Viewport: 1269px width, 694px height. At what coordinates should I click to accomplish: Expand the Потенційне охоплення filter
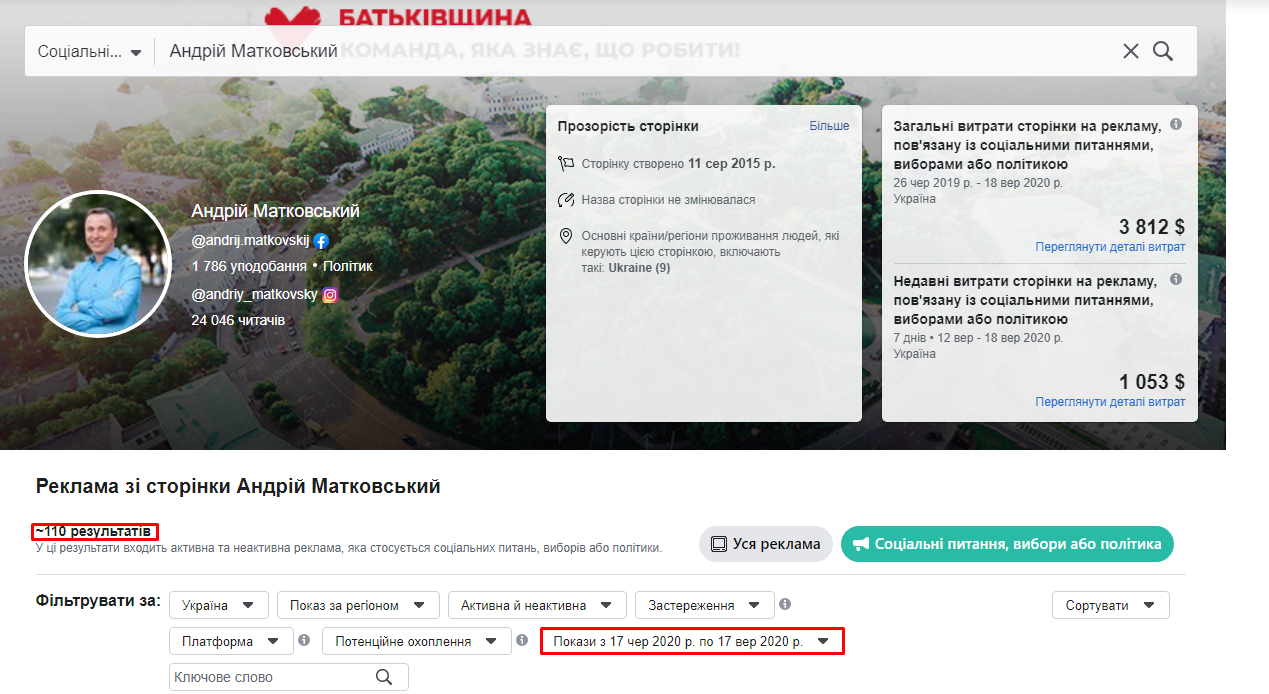[x=417, y=641]
